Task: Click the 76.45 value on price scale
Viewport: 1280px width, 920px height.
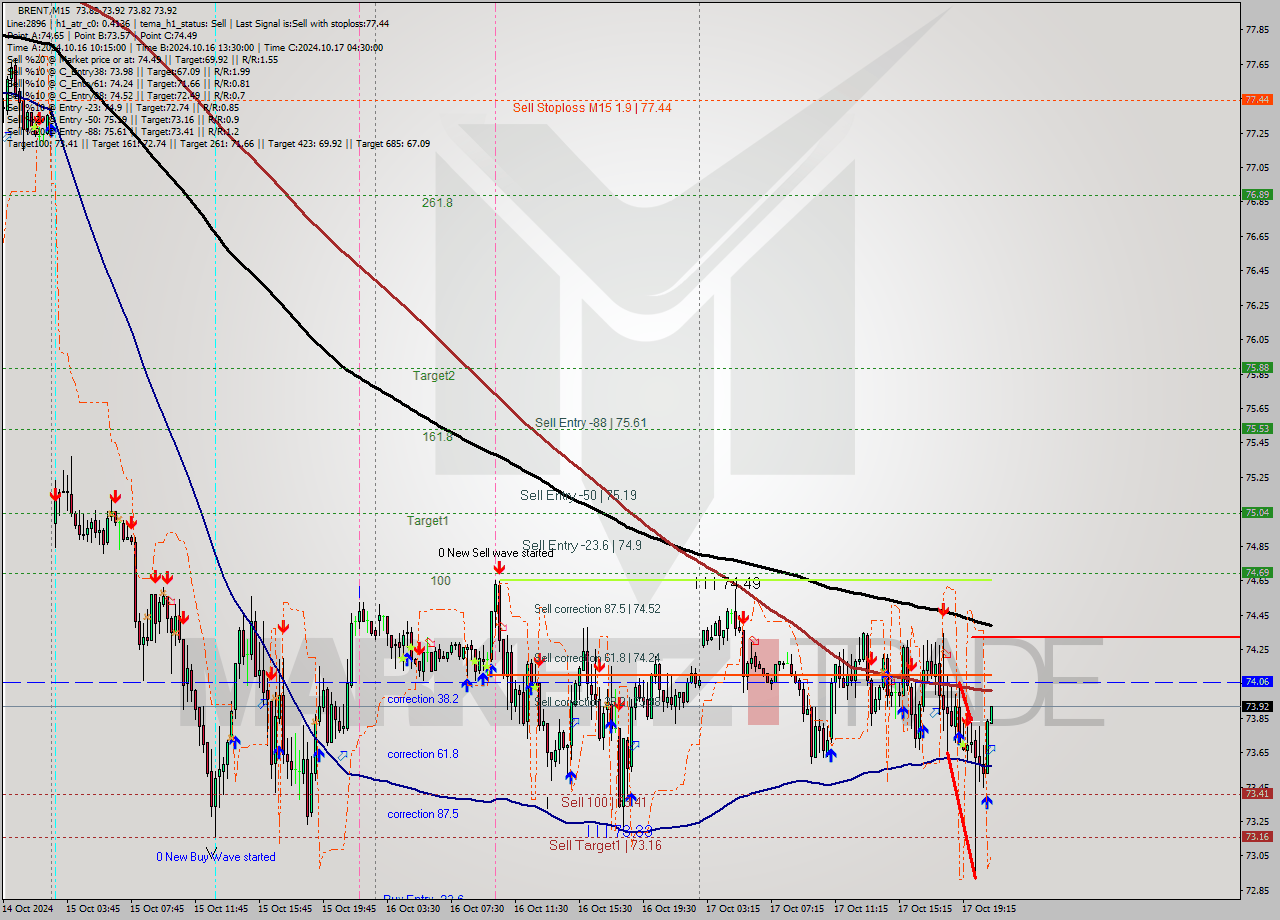Action: [x=1257, y=270]
